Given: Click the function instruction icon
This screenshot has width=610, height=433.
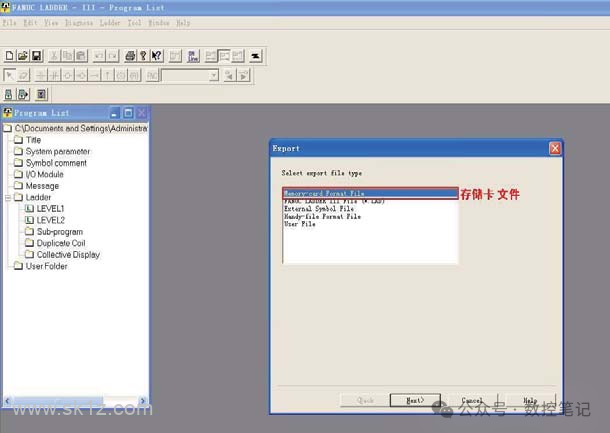Looking at the screenshot, I should coord(152,75).
